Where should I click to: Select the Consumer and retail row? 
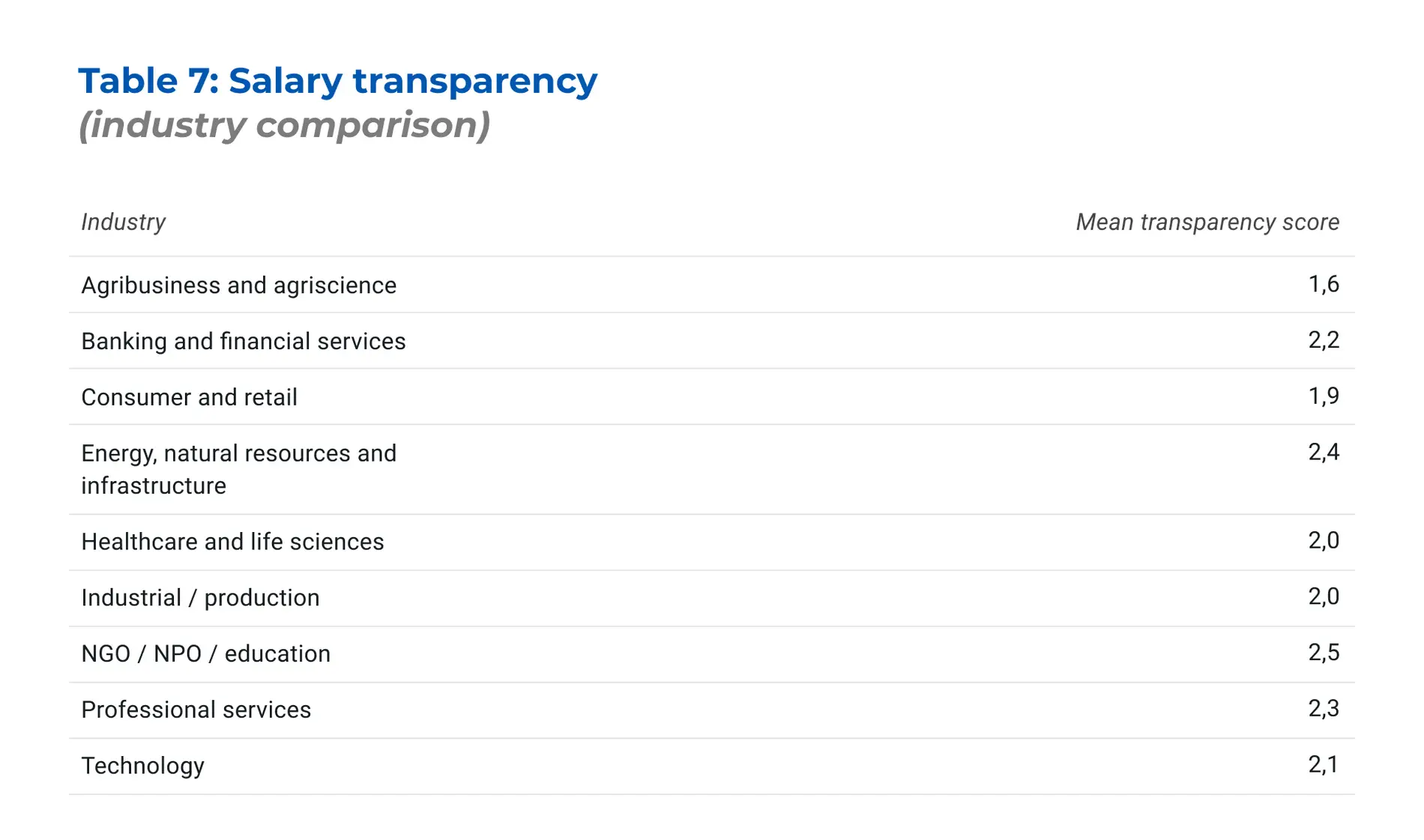[x=712, y=397]
